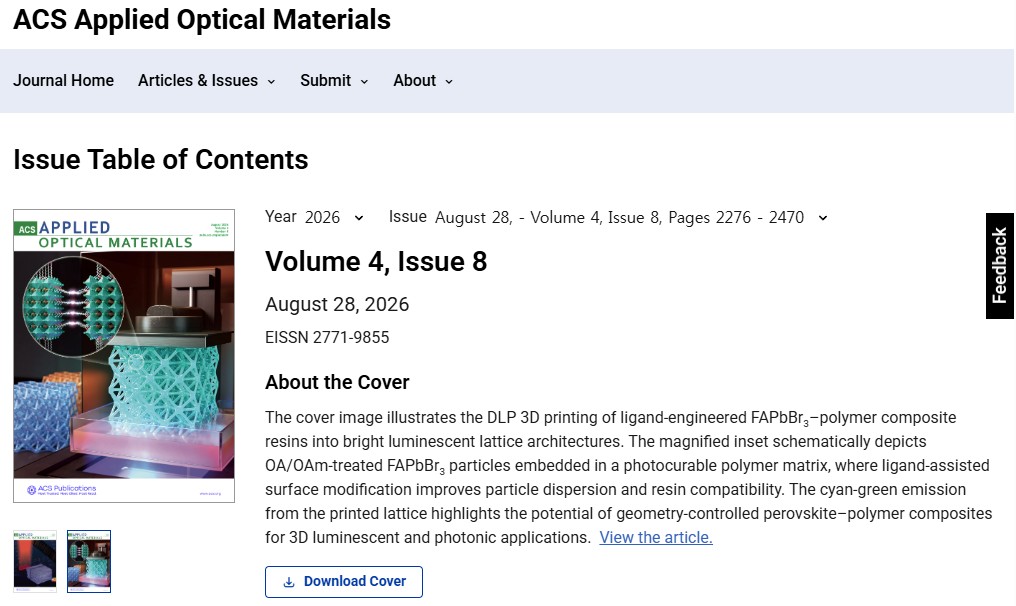Click the Issue August 28 volume text

(x=619, y=217)
